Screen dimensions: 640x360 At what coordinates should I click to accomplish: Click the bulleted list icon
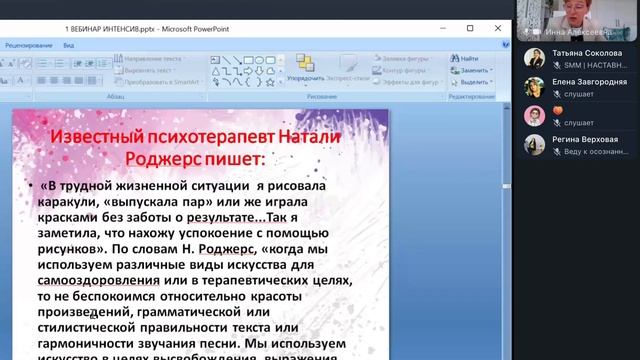click(43, 63)
